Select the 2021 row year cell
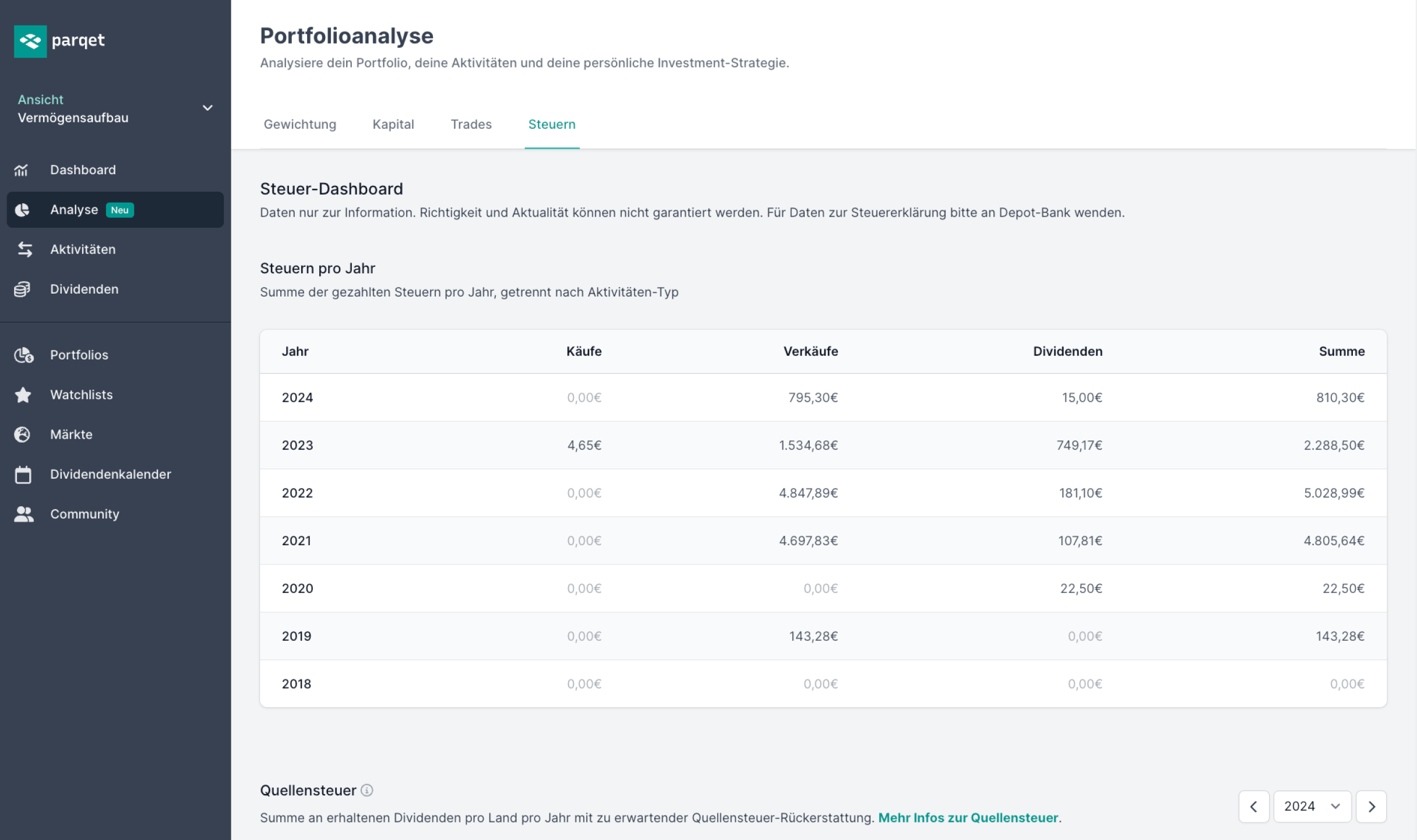The image size is (1417, 840). tap(297, 541)
